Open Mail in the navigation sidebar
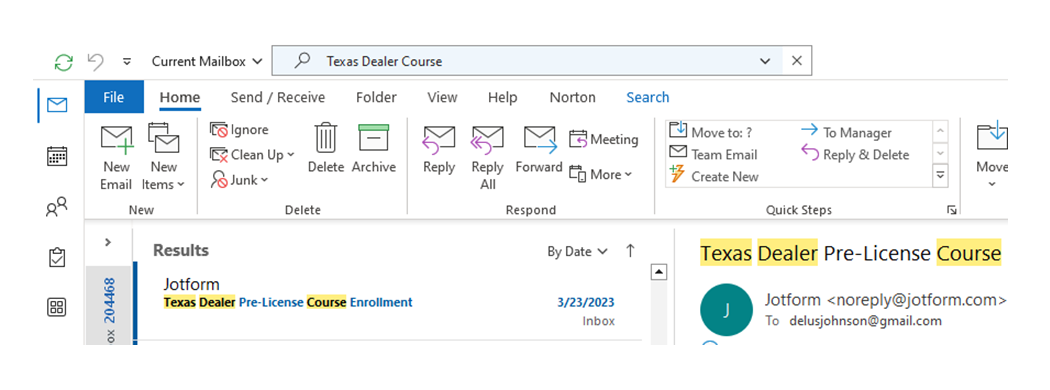Viewport: 1050px width, 390px height. tap(57, 105)
